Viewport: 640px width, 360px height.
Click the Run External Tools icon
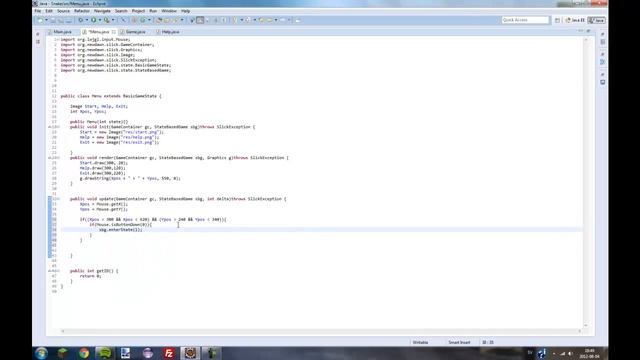[107, 20]
